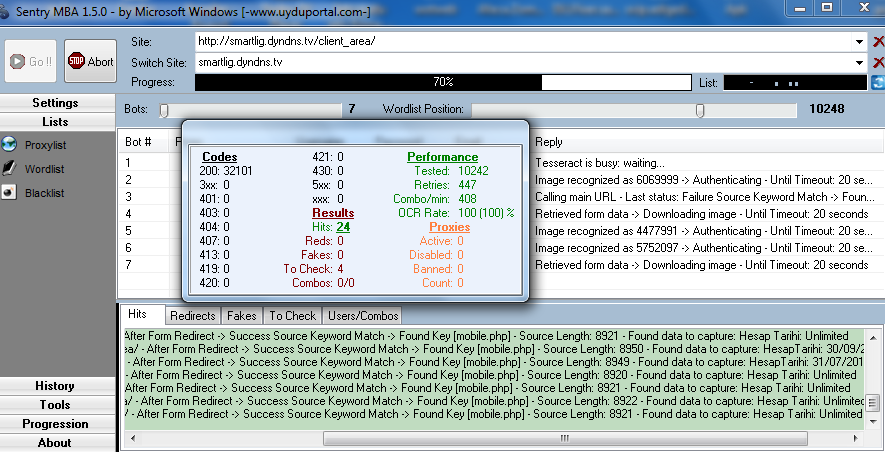Click the blue refresh icon next to List

(877, 82)
